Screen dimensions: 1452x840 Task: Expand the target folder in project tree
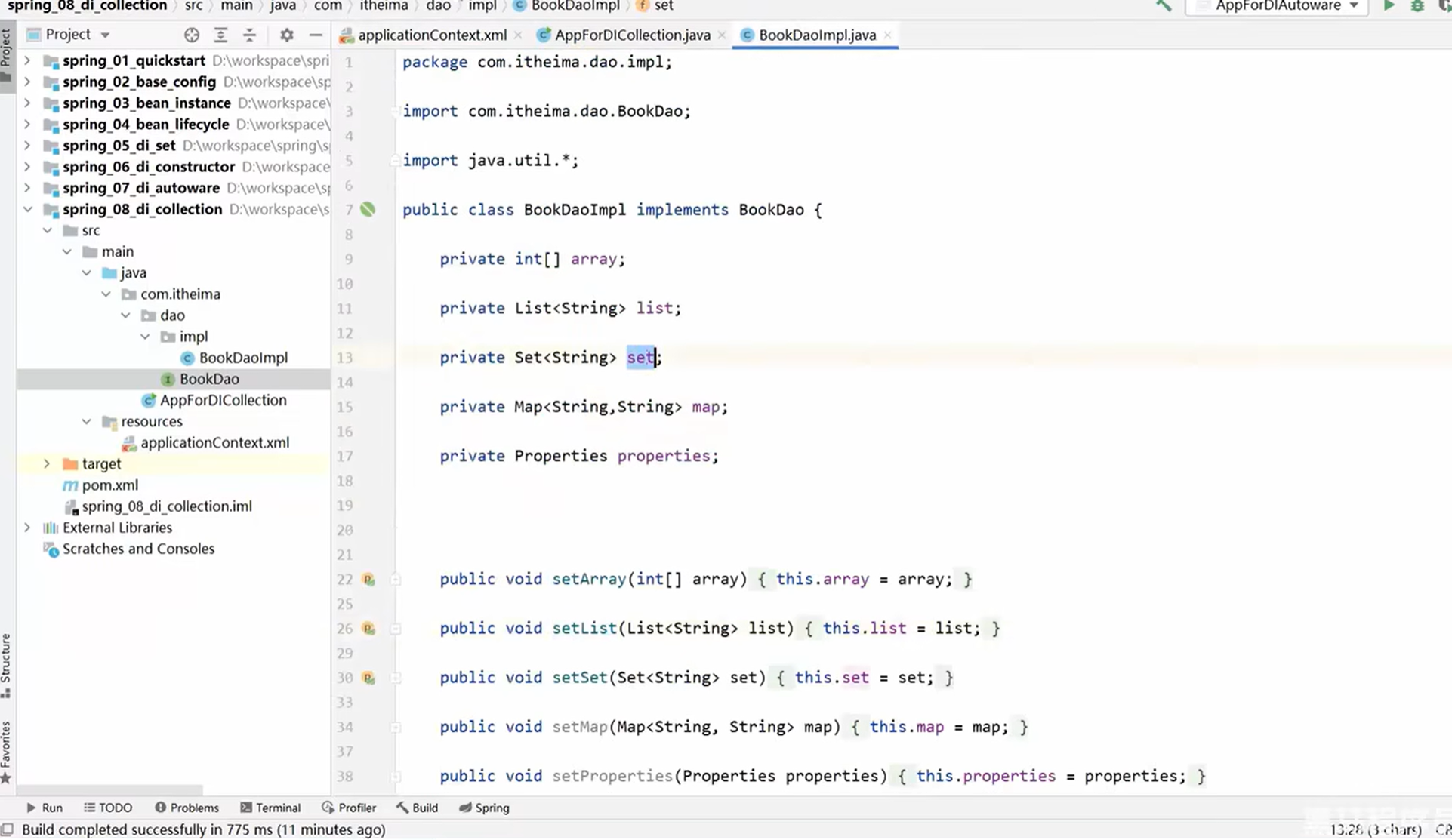[x=47, y=464]
